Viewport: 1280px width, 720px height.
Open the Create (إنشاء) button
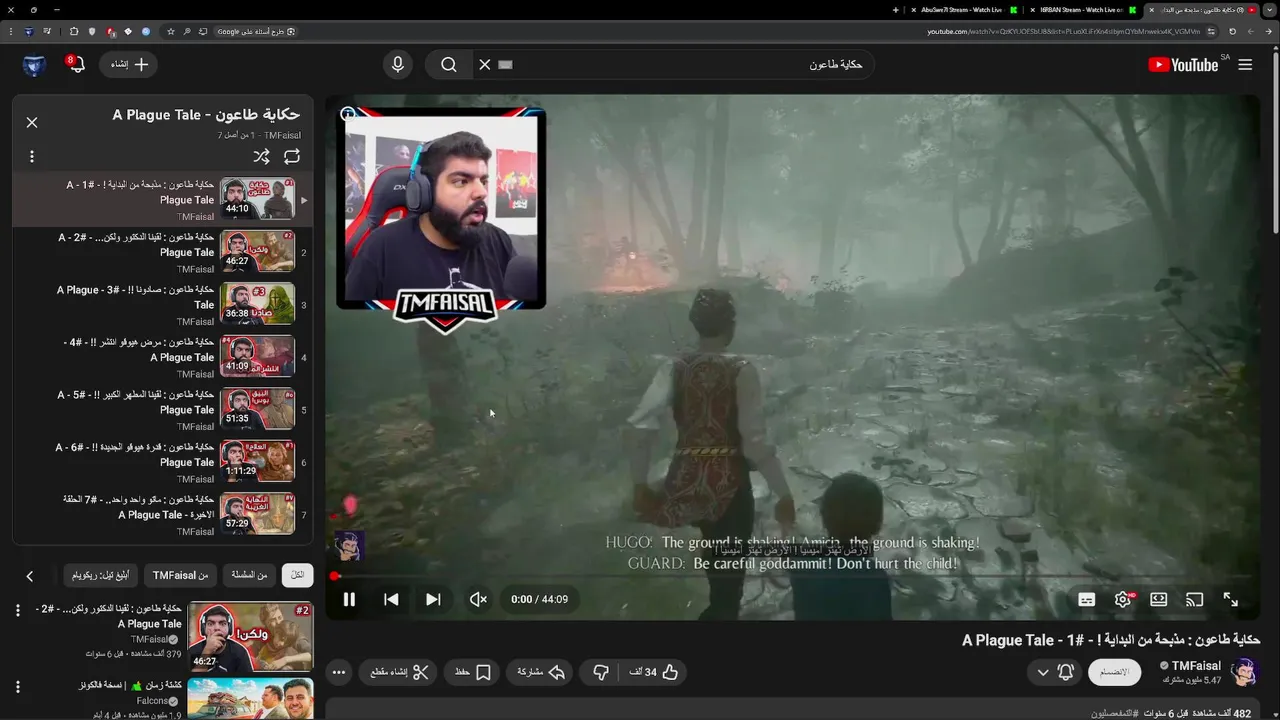point(130,64)
